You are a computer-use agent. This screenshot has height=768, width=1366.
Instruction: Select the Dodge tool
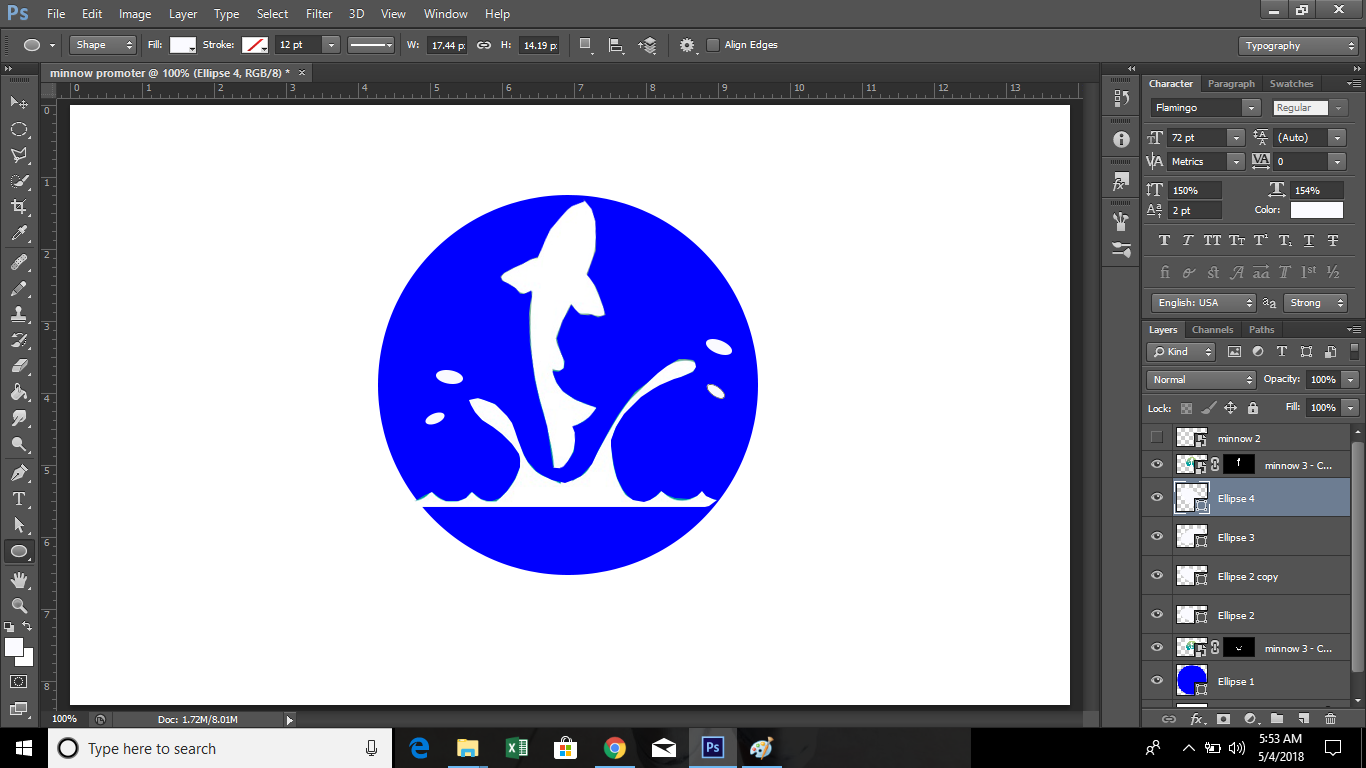coord(19,444)
